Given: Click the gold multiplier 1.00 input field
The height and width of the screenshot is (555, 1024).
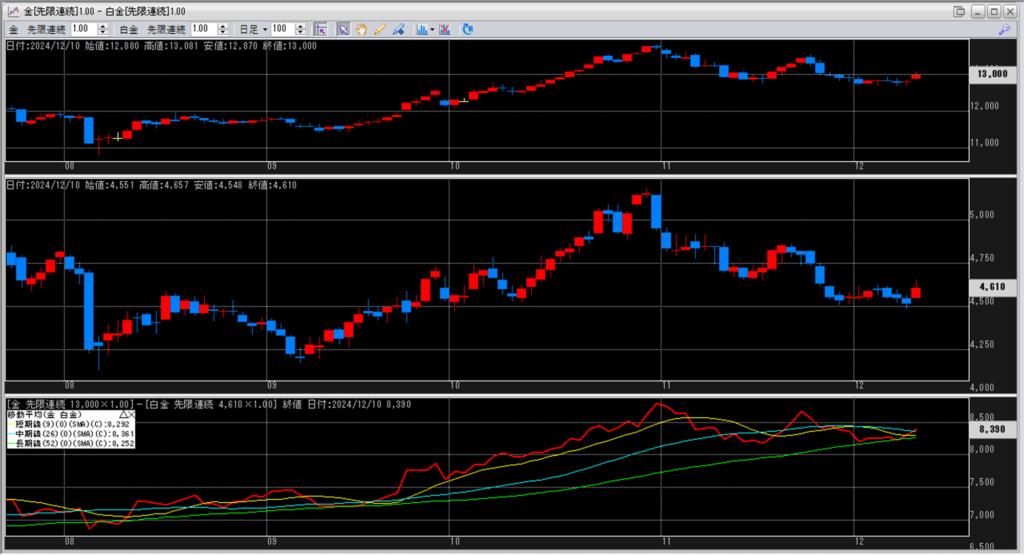Looking at the screenshot, I should (x=84, y=29).
